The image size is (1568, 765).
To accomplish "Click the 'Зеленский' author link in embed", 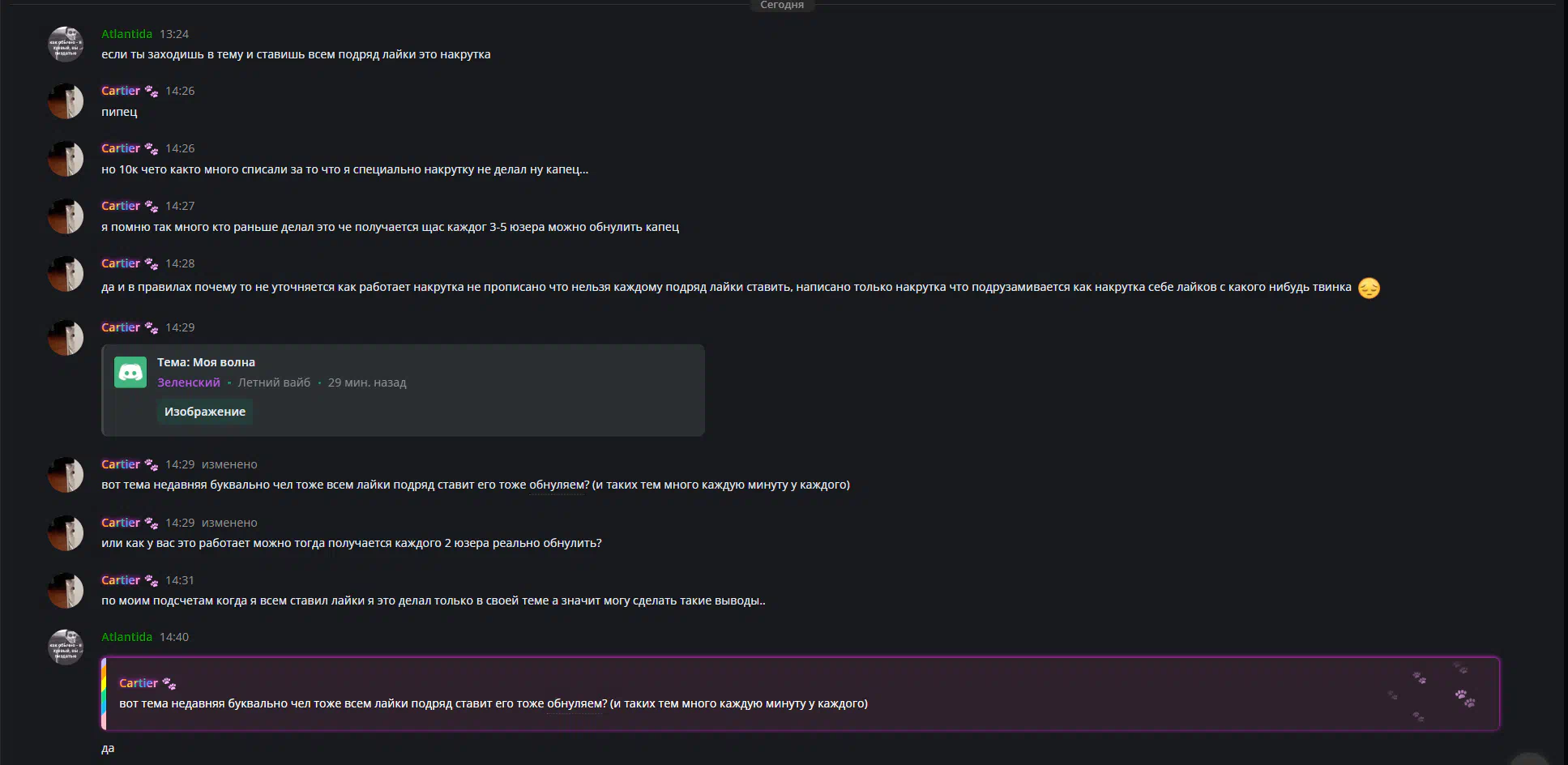I will coord(189,382).
